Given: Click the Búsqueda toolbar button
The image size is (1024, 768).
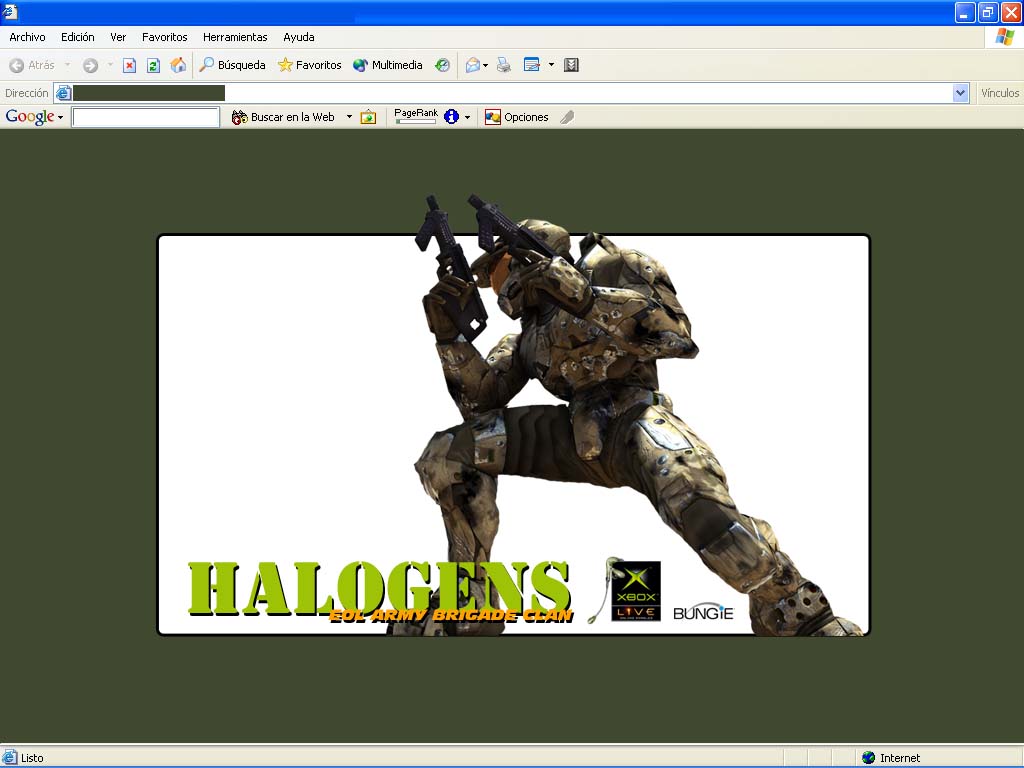Looking at the screenshot, I should 232,65.
